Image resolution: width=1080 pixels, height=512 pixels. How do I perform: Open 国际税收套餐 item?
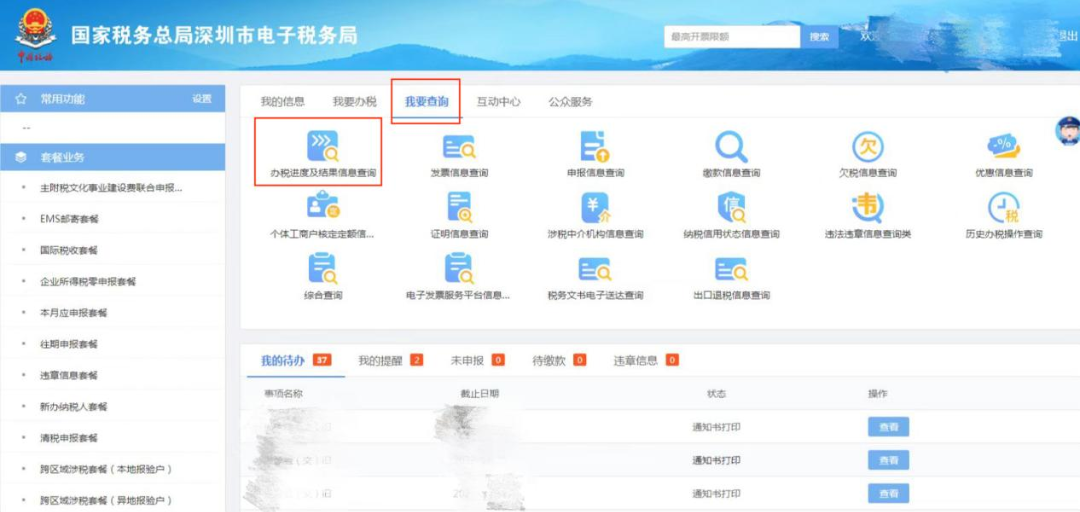(x=69, y=250)
